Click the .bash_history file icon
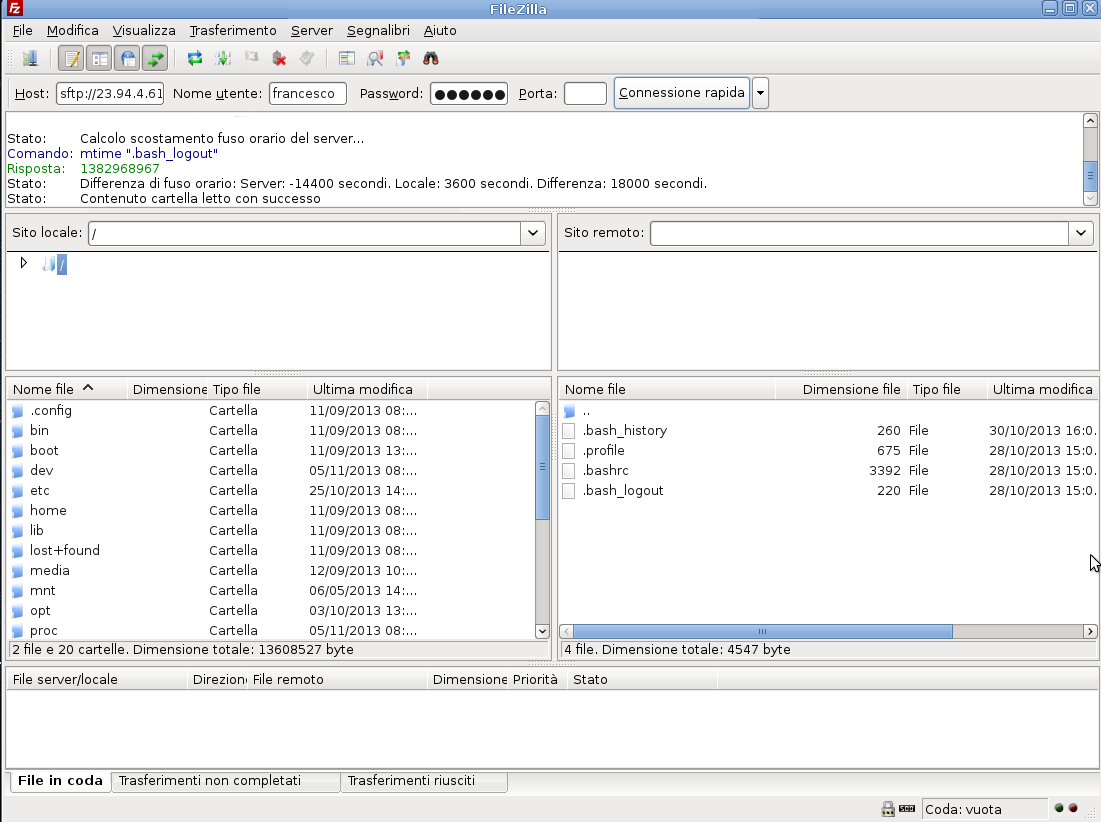The height and width of the screenshot is (822, 1101). tap(569, 430)
